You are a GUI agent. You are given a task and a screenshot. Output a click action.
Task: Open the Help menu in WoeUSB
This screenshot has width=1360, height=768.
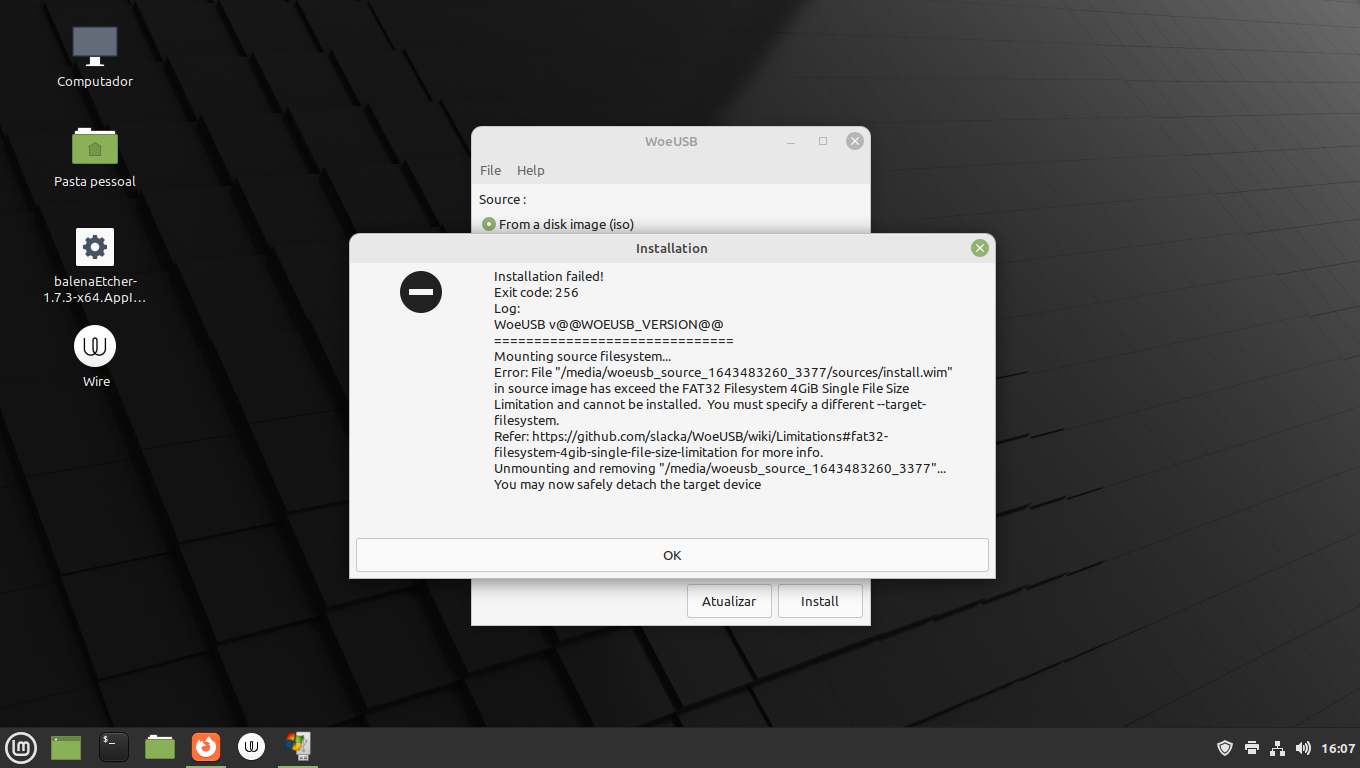click(x=531, y=170)
